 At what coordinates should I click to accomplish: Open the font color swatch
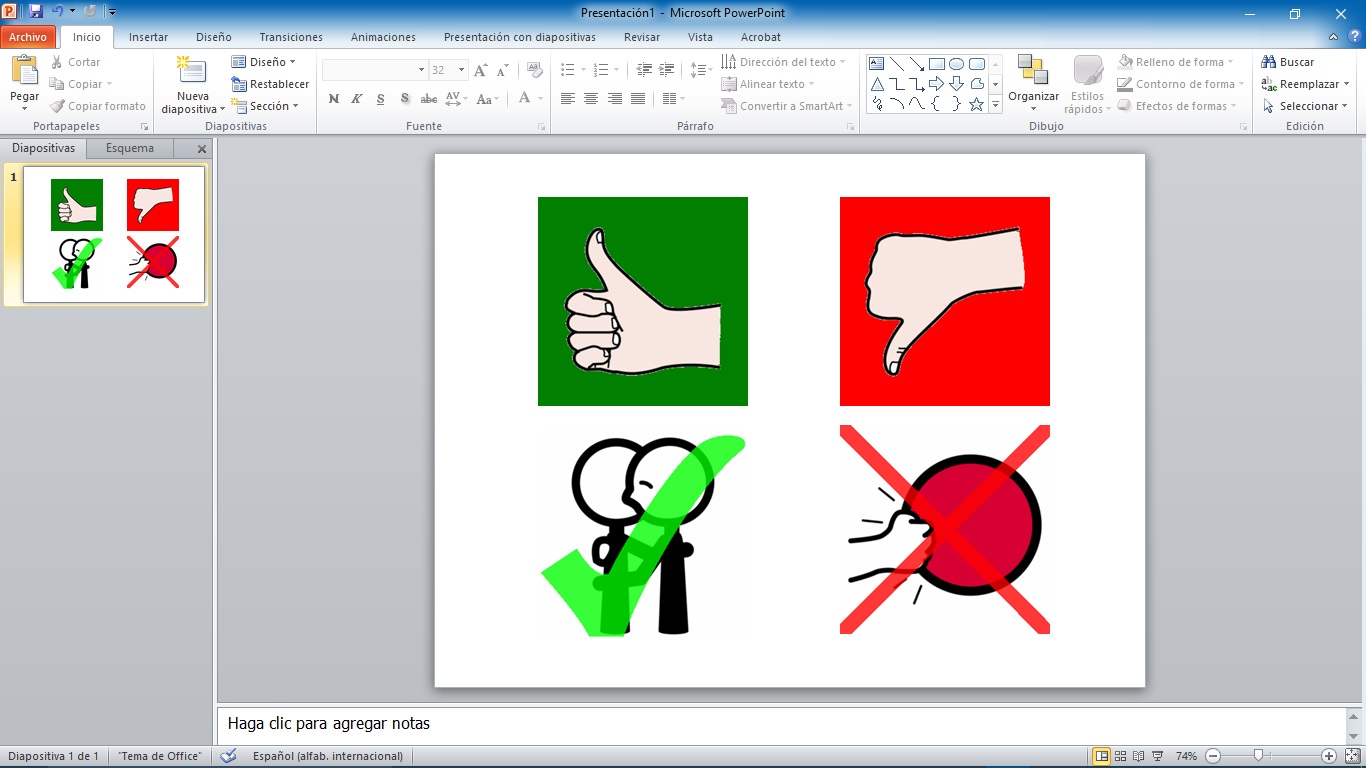pyautogui.click(x=526, y=99)
